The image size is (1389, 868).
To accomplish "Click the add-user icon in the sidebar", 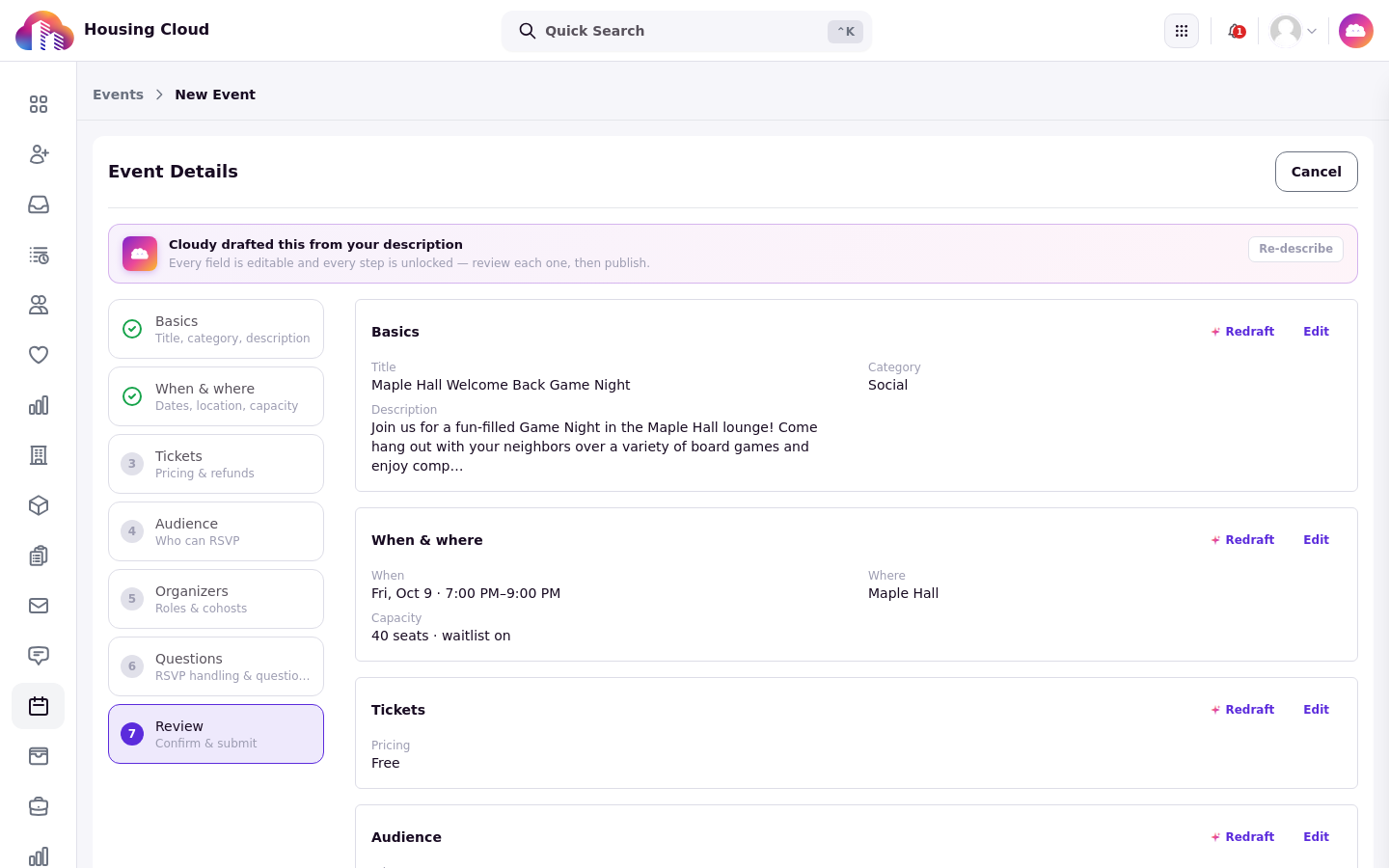I will 39,154.
